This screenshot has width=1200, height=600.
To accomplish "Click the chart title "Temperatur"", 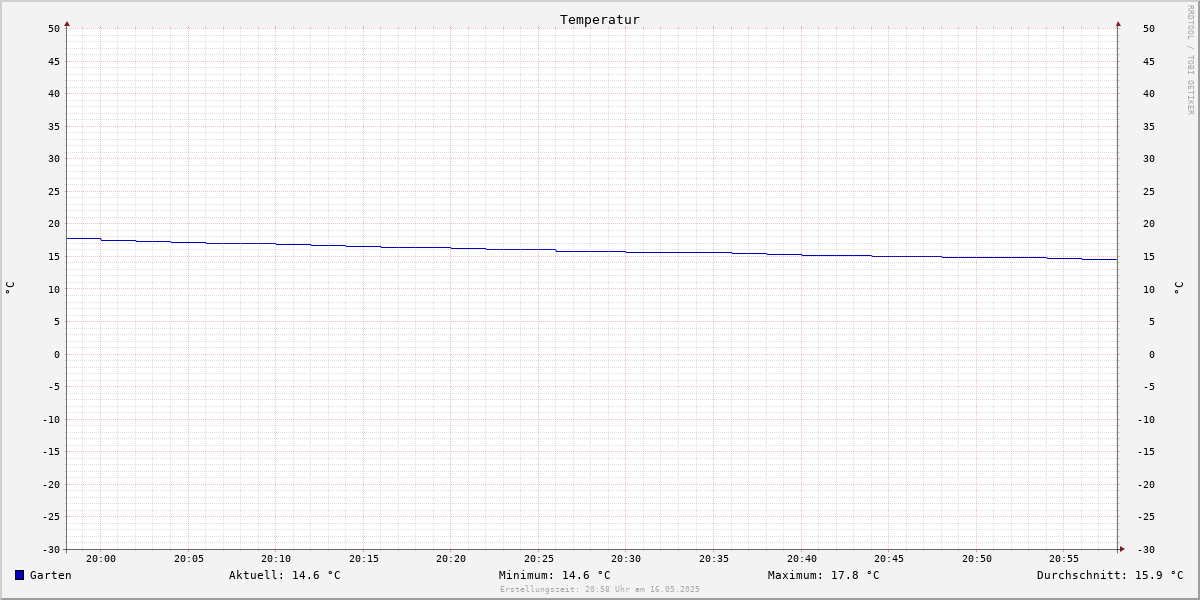I will point(600,19).
